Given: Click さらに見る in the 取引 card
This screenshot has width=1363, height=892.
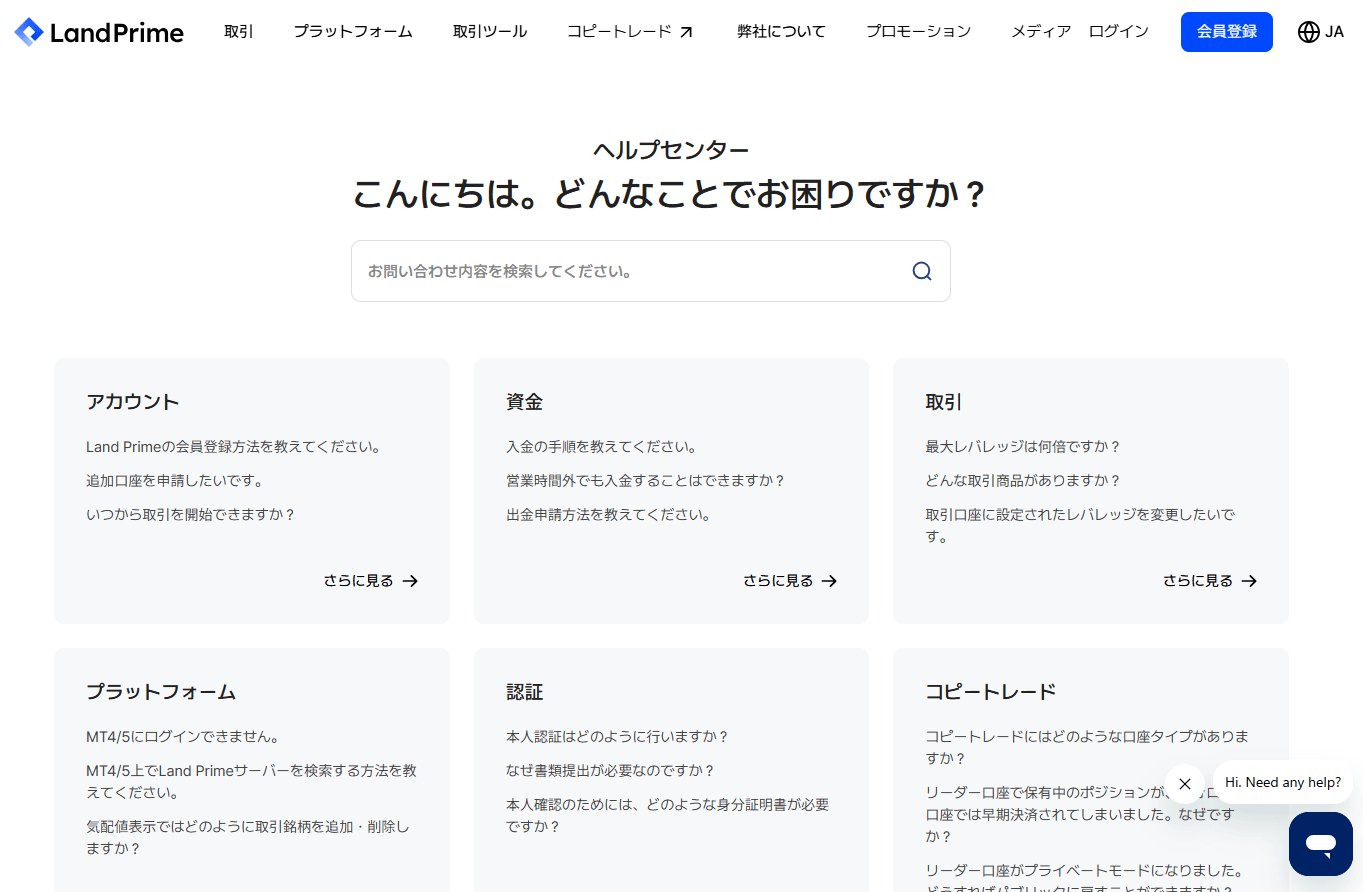Looking at the screenshot, I should click(1210, 581).
